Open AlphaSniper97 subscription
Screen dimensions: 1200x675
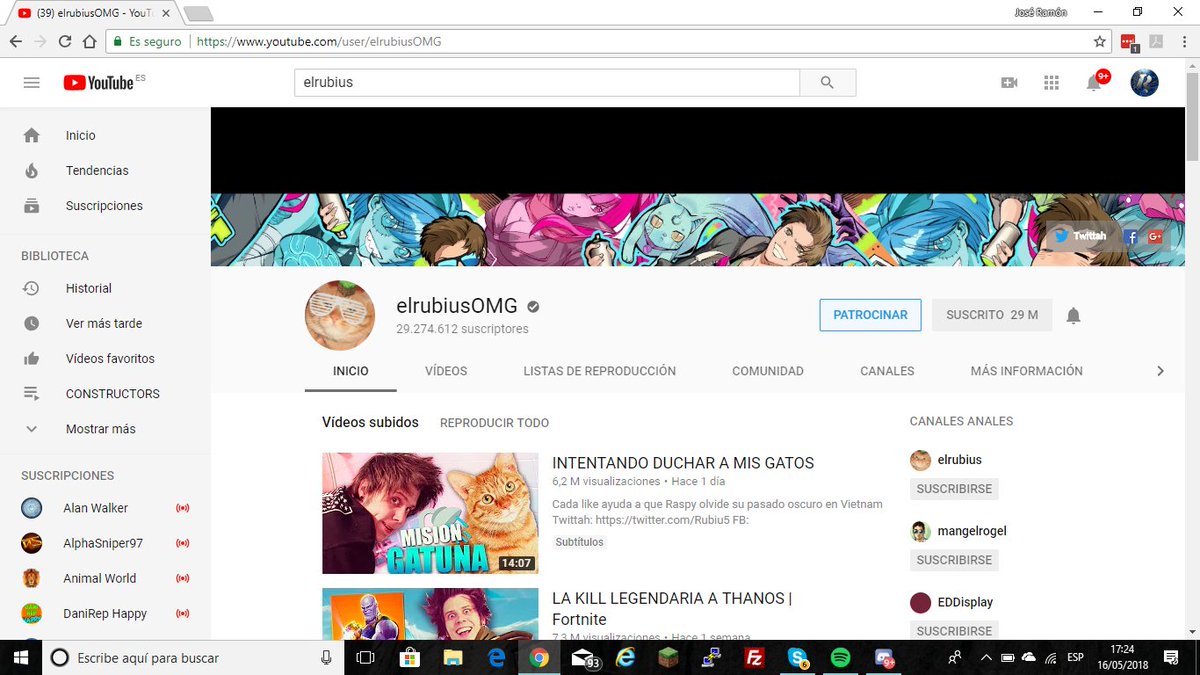coord(105,543)
